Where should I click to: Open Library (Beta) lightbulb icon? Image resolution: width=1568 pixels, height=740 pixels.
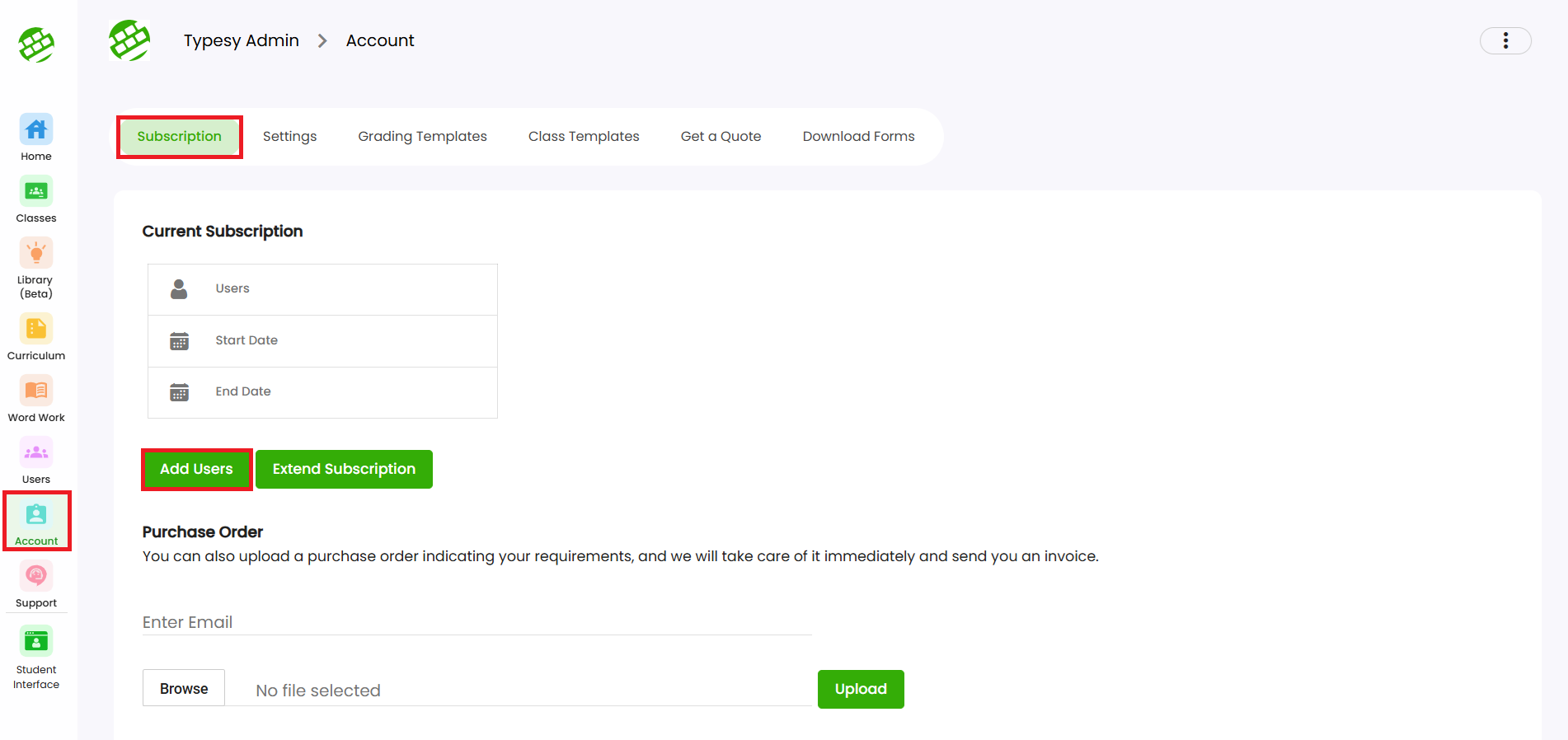[x=36, y=254]
